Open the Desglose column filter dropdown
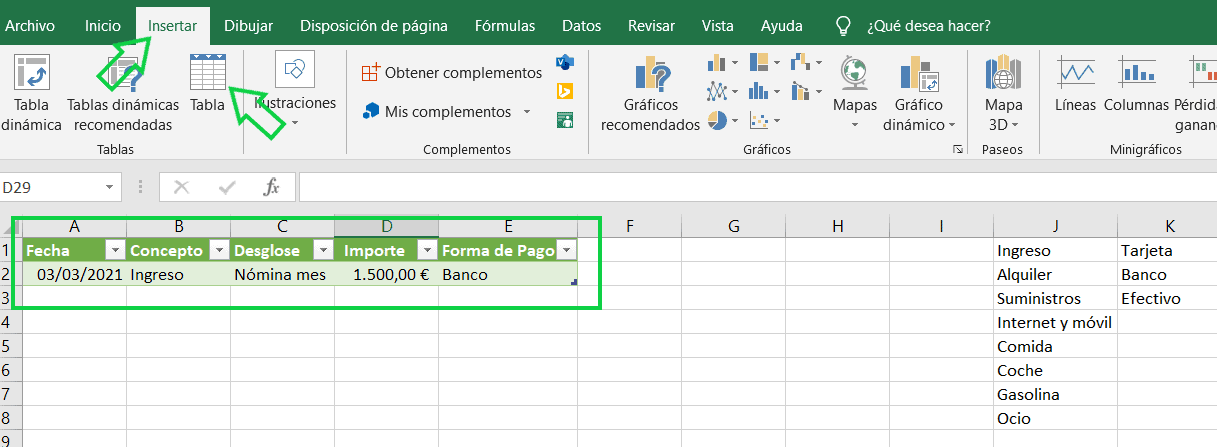The image size is (1217, 447). [322, 251]
